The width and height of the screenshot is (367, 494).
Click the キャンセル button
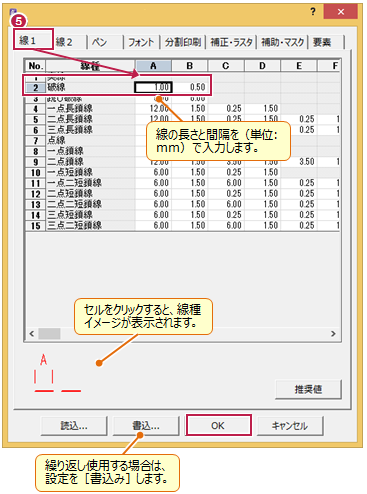[290, 426]
